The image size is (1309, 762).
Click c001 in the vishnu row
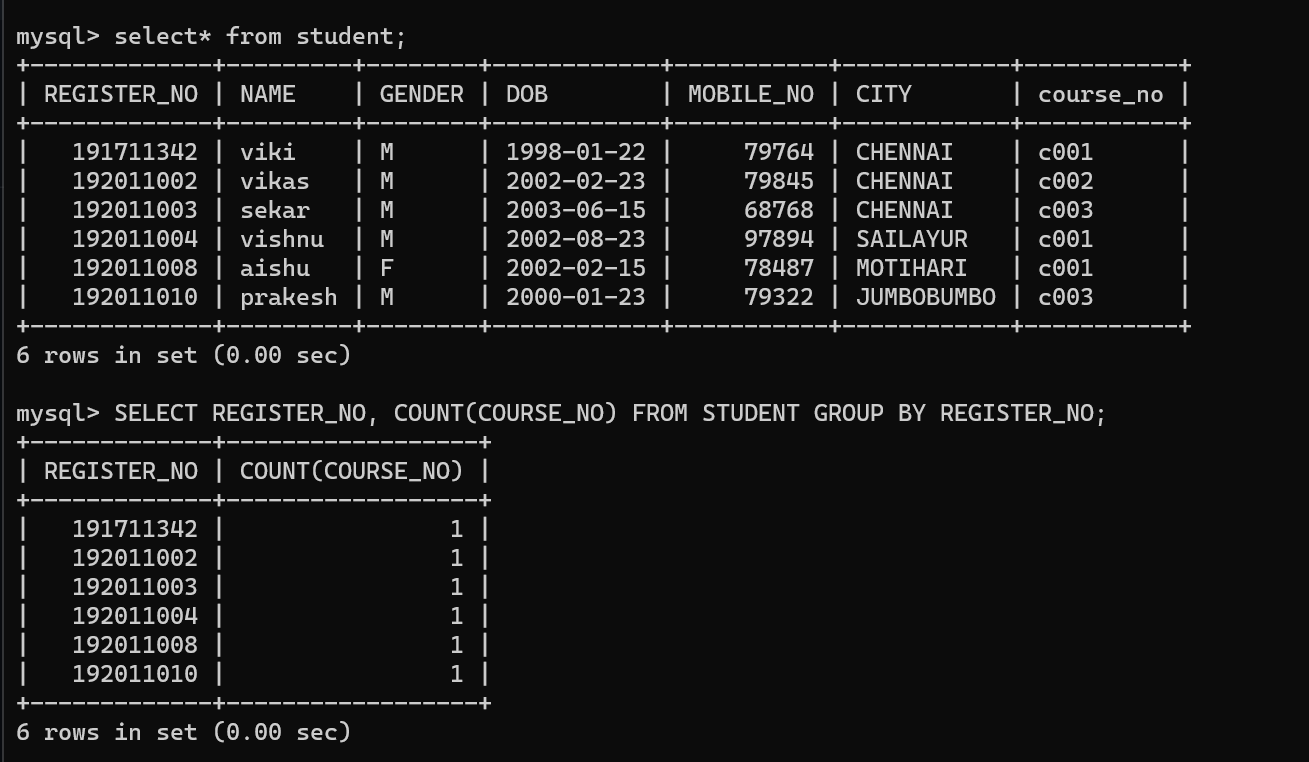point(1066,239)
